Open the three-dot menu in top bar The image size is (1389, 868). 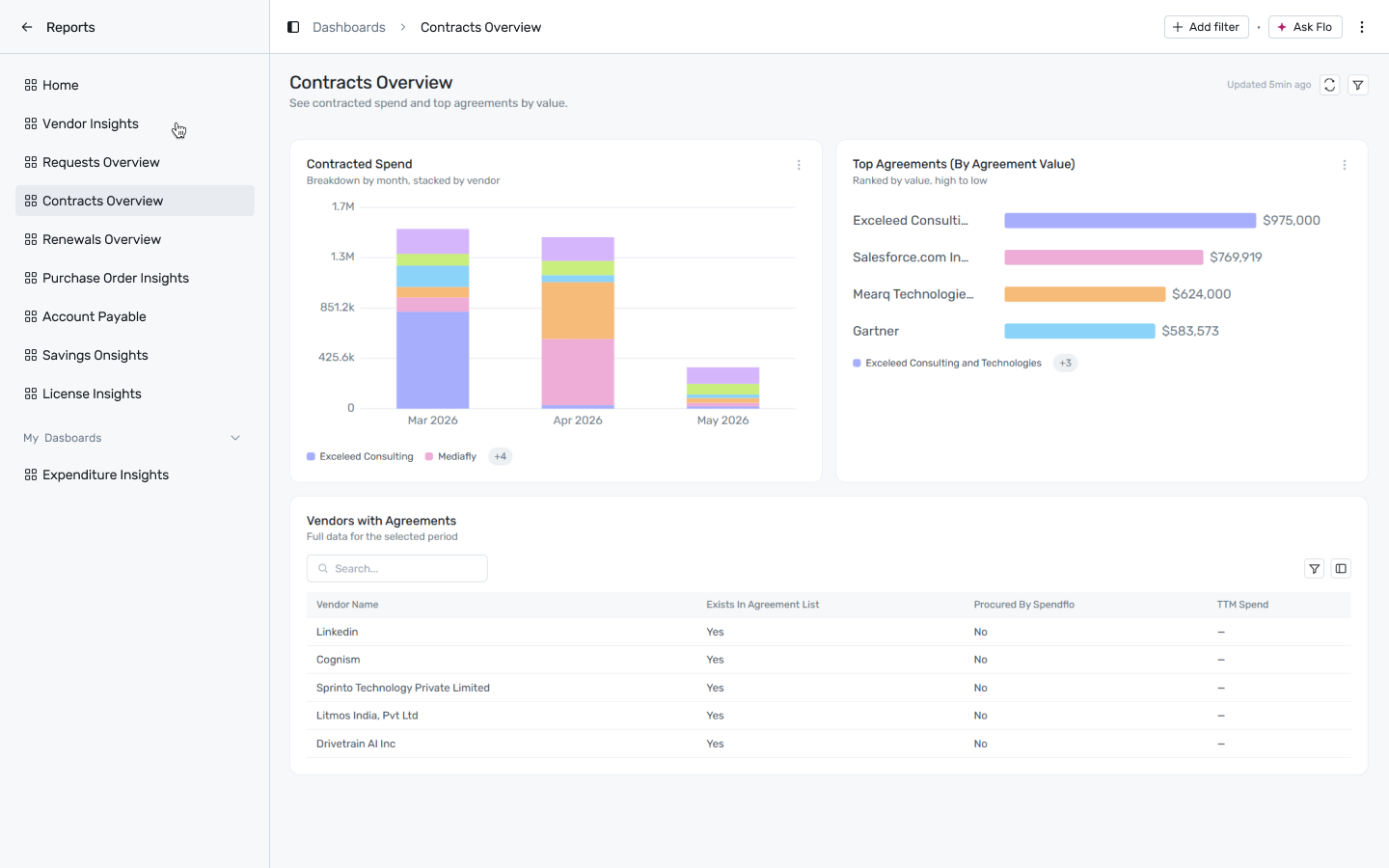pos(1362,27)
